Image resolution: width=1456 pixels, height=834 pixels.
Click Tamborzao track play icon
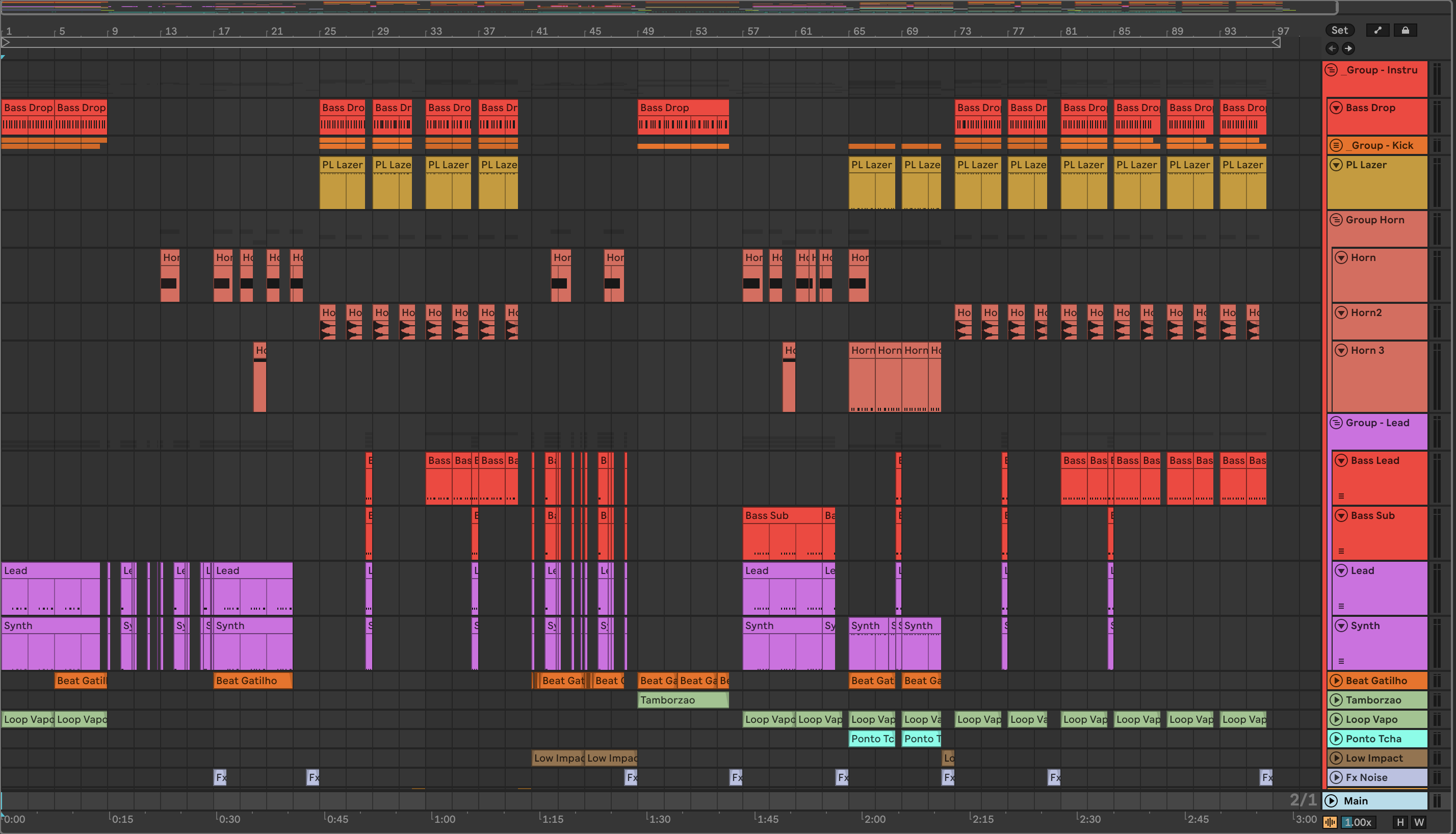tap(1336, 700)
